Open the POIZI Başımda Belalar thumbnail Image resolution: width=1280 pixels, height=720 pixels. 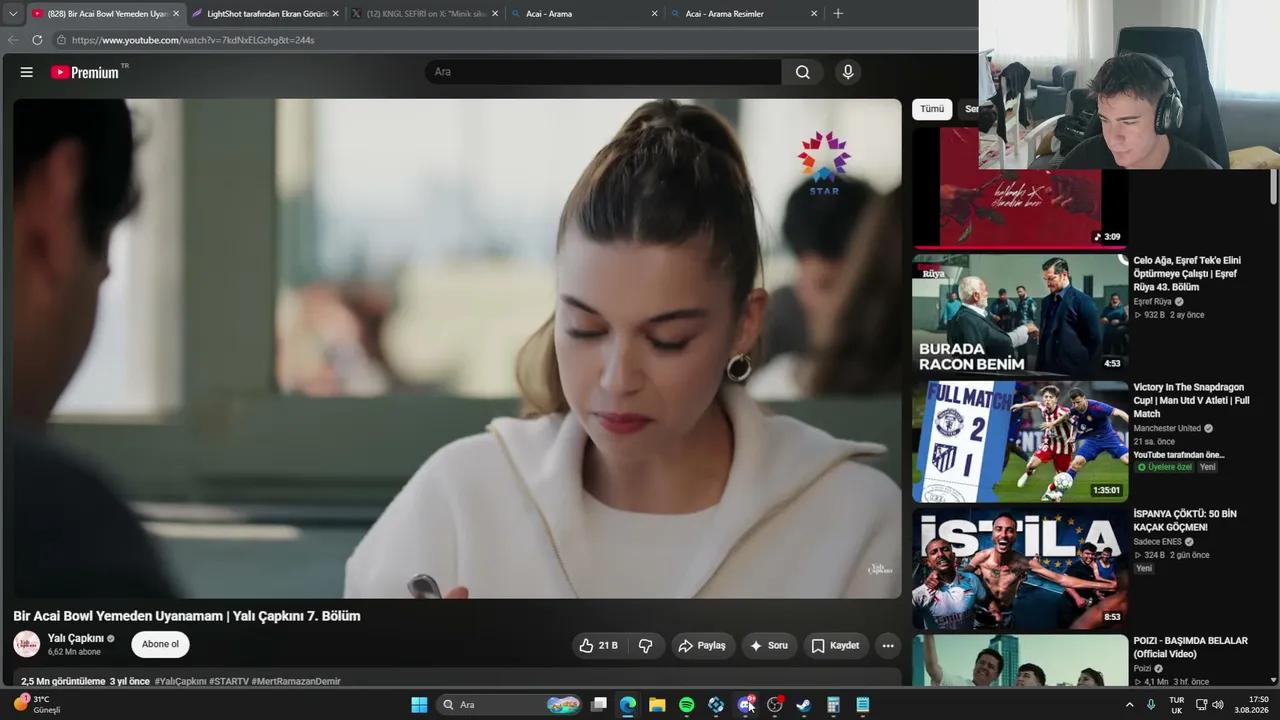click(1020, 660)
